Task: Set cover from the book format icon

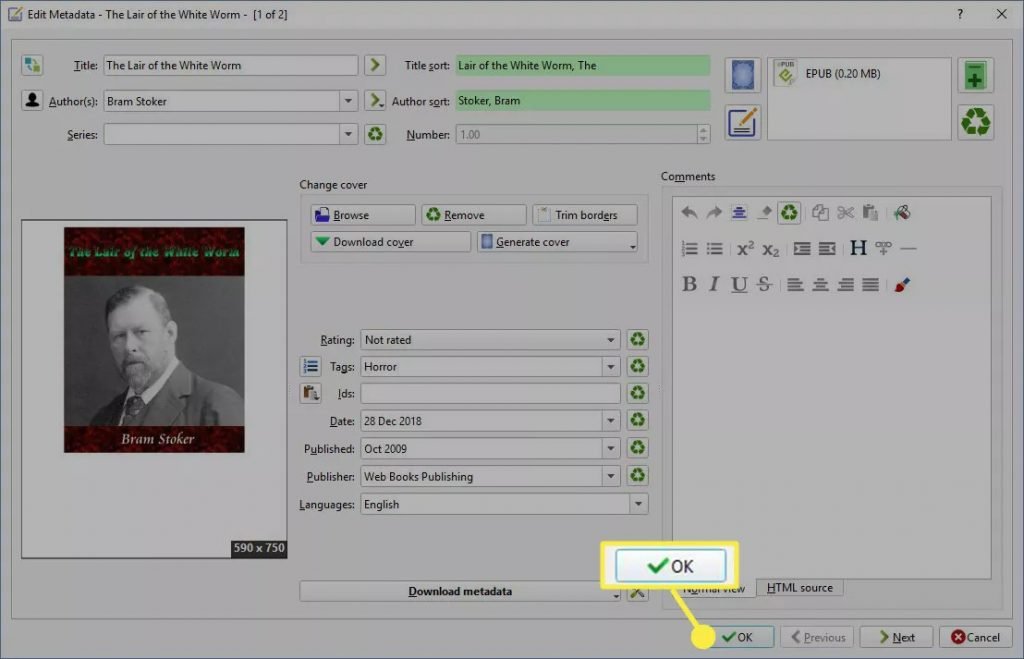Action: coord(743,74)
